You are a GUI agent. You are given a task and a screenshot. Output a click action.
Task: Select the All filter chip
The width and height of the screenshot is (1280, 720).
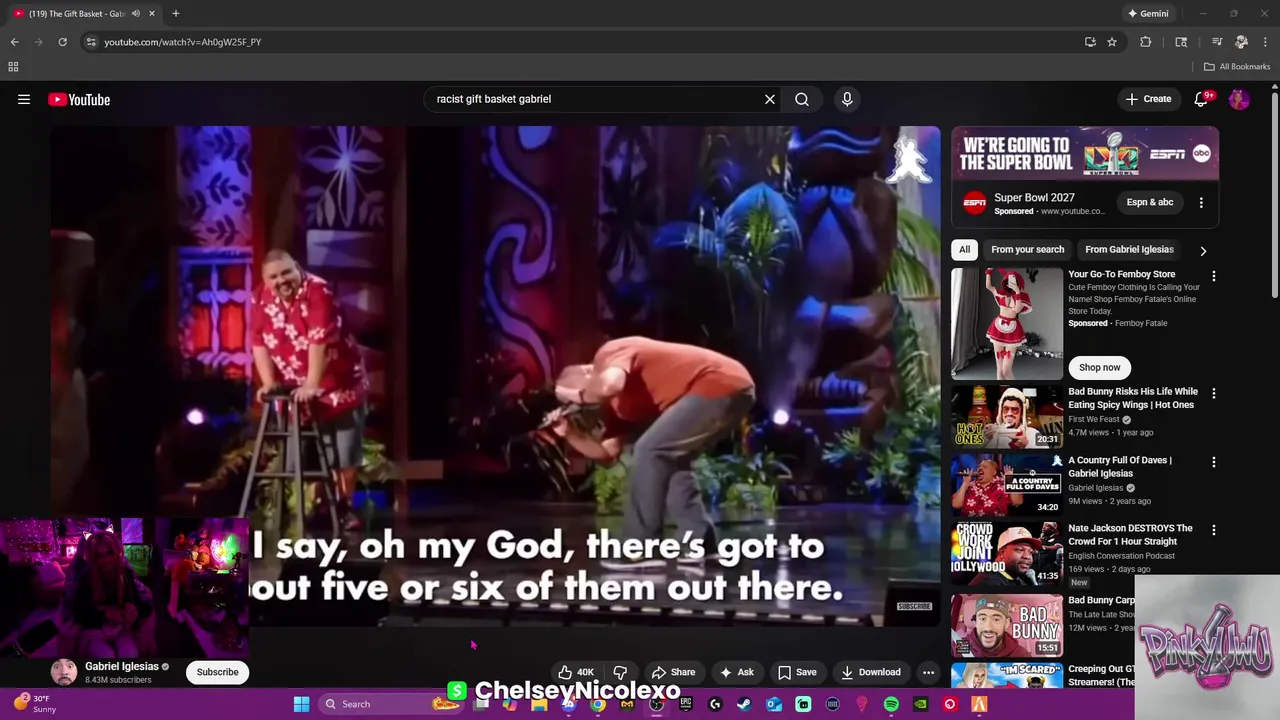click(x=964, y=249)
